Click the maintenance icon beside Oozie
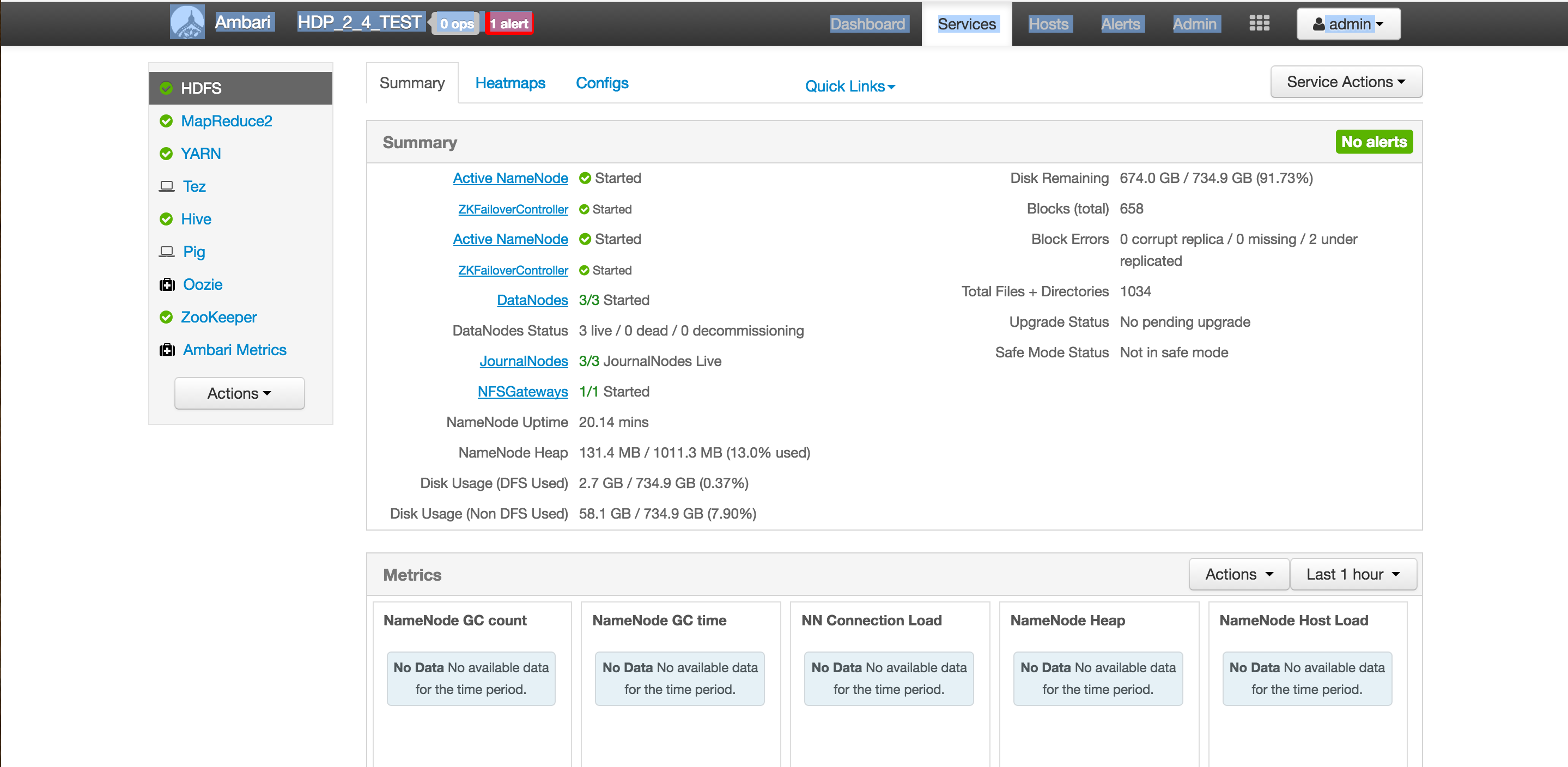This screenshot has width=1568, height=767. (167, 284)
